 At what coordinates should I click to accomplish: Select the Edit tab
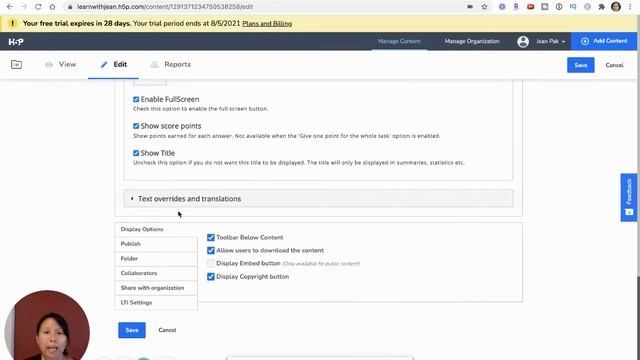[x=113, y=64]
